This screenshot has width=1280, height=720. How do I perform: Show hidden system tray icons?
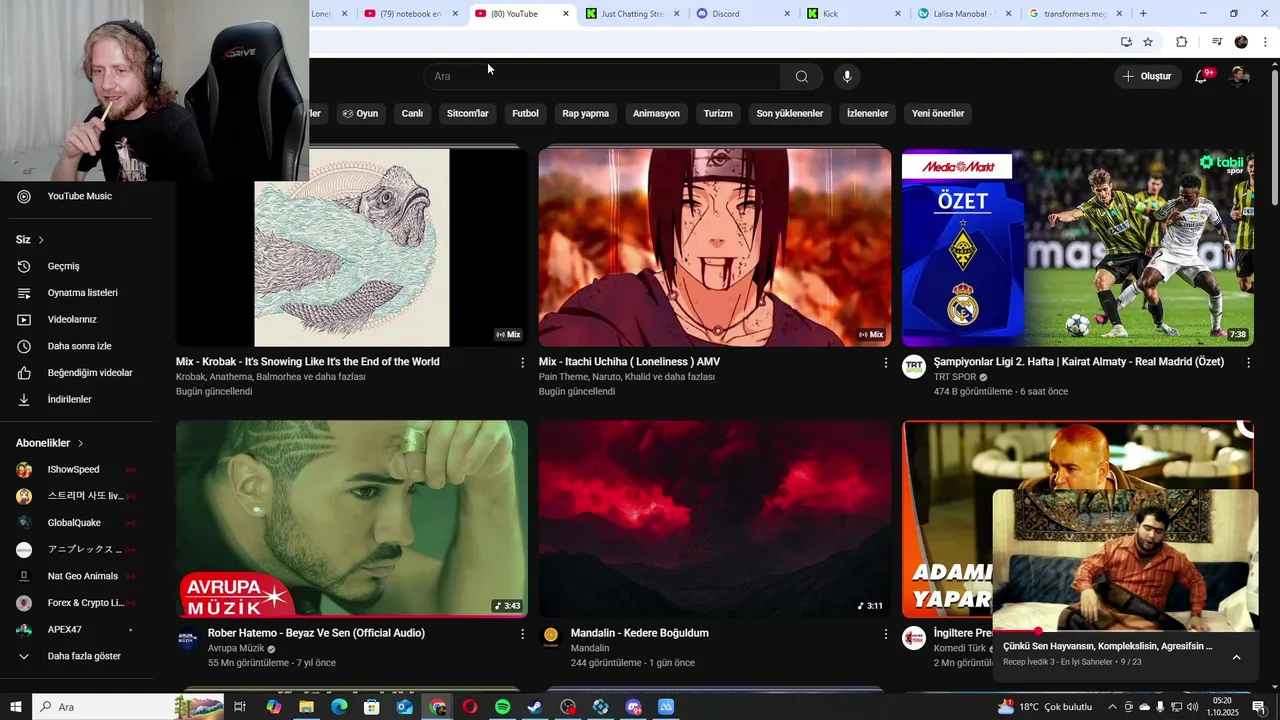1112,707
